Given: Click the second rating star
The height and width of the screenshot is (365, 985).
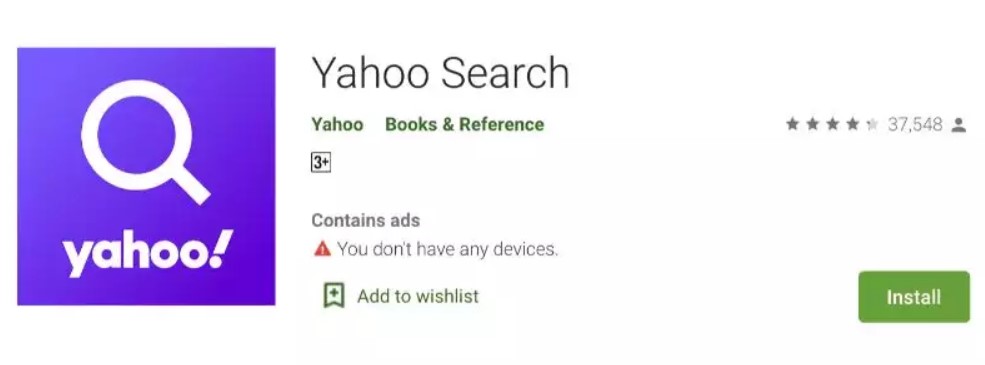Looking at the screenshot, I should click(x=813, y=124).
